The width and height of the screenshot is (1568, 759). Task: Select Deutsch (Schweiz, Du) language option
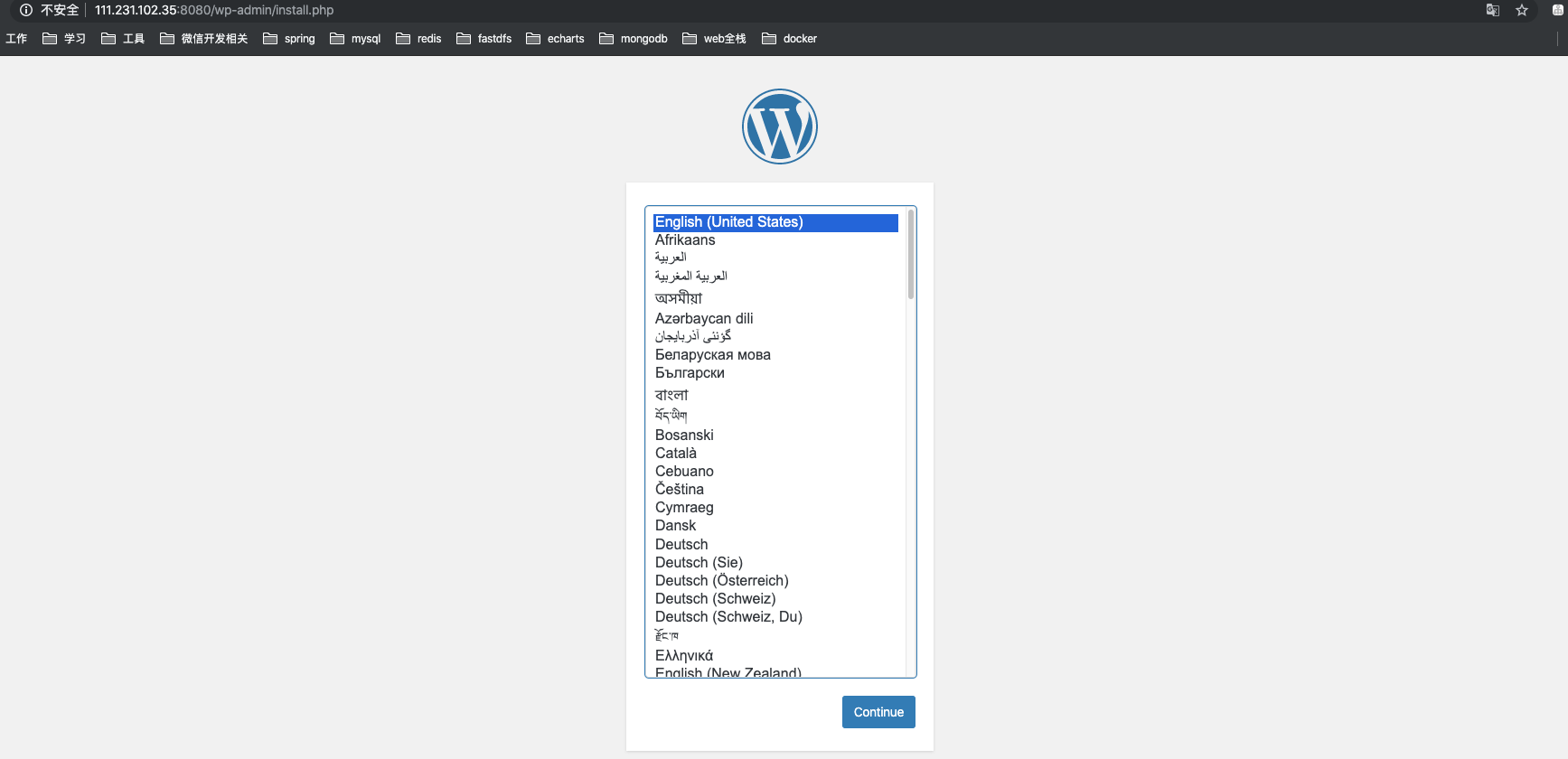point(775,617)
